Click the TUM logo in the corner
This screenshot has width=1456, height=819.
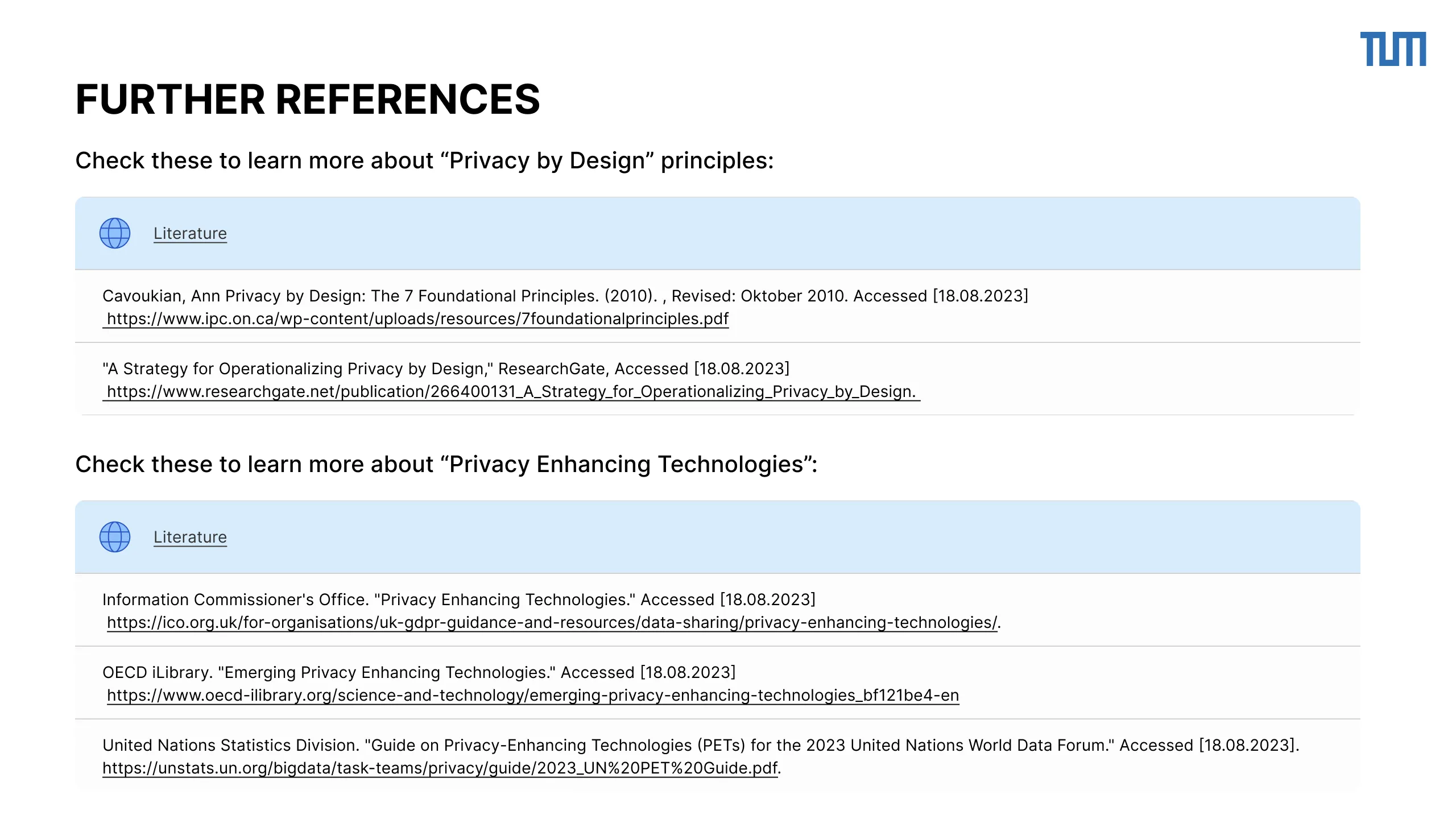coord(1393,49)
